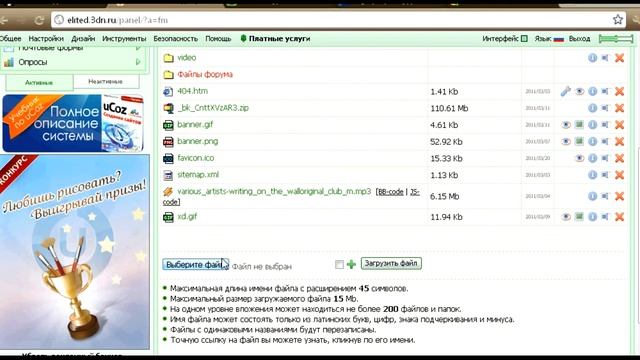Click the Загрузить файл button
The width and height of the screenshot is (640, 360).
click(x=391, y=263)
